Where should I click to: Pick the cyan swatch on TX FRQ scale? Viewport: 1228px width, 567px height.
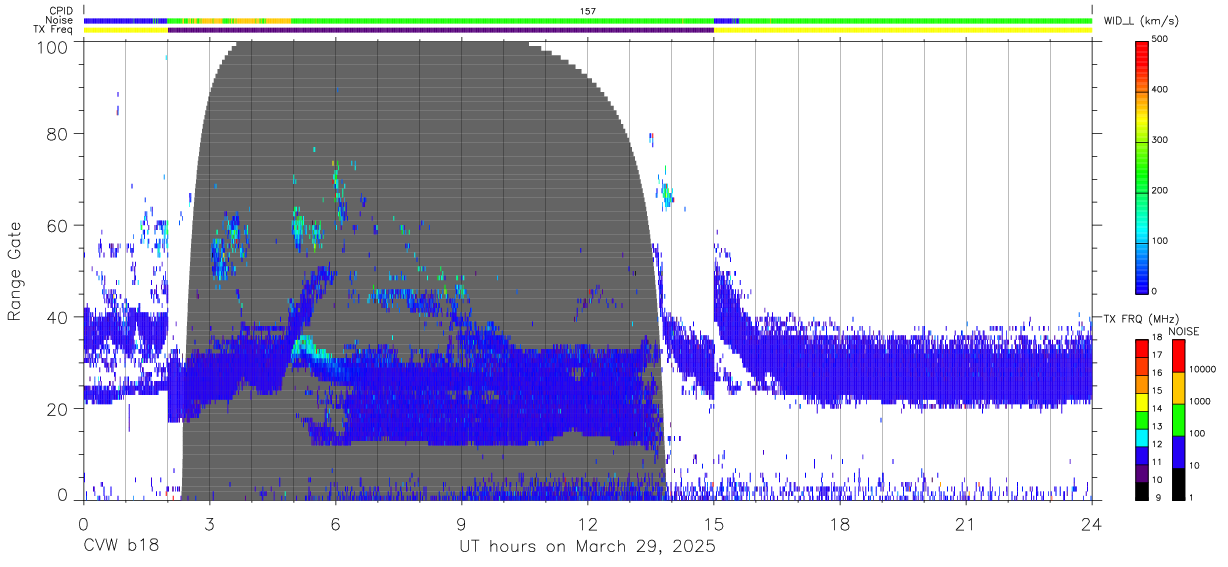1142,436
